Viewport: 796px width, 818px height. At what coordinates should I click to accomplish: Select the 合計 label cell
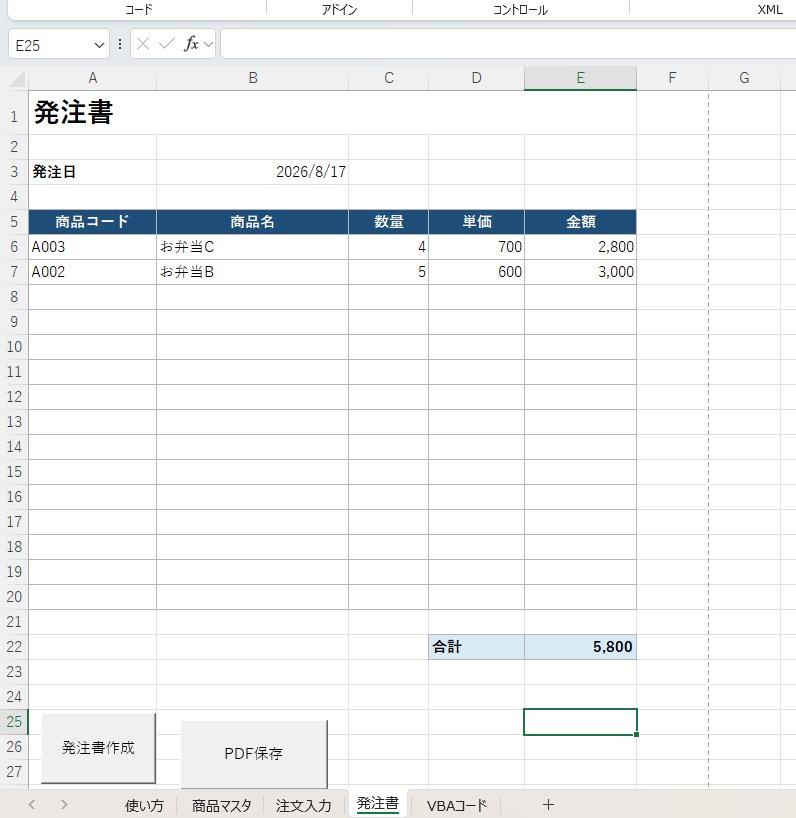pos(476,647)
